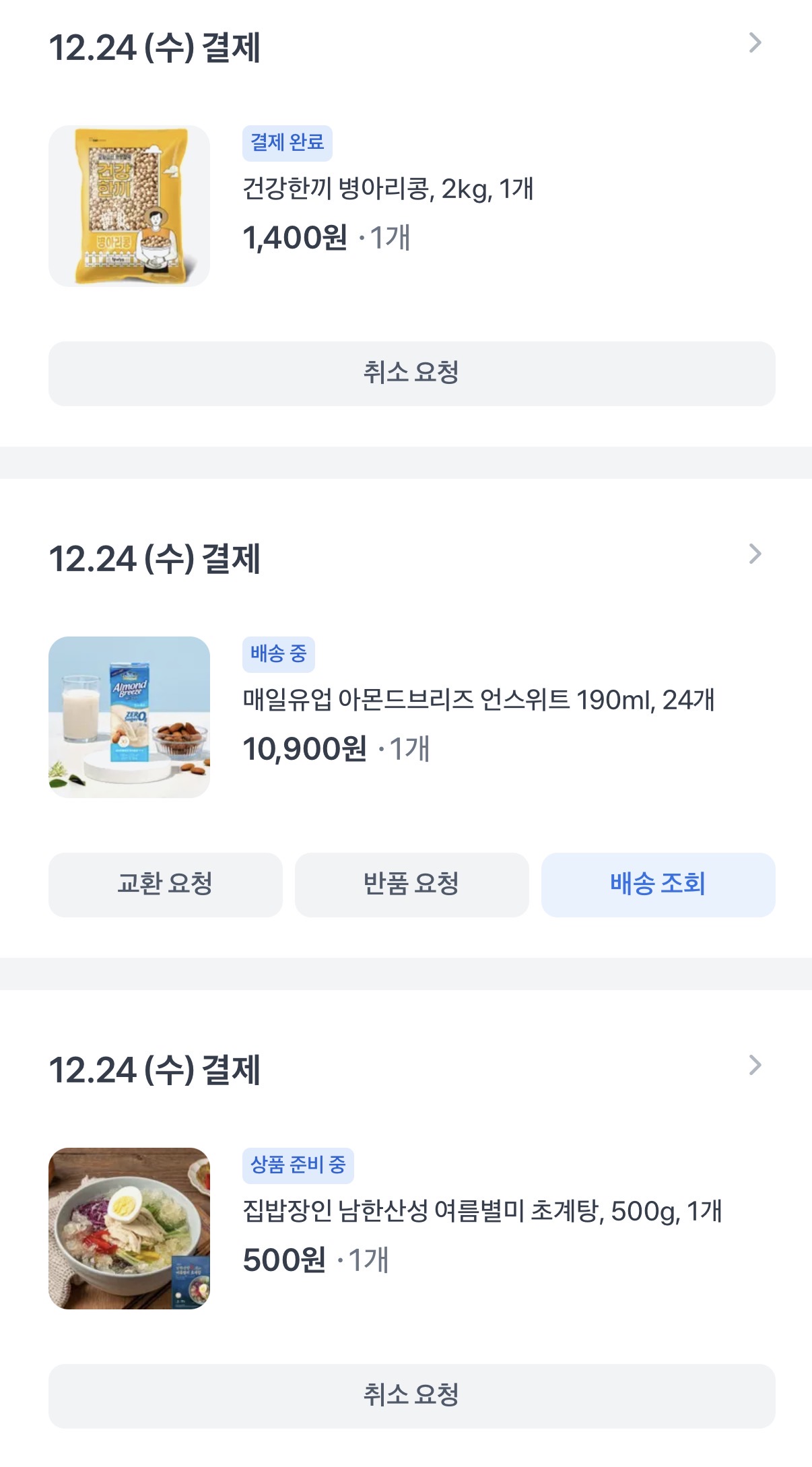
Task: Expand the Almond Breeze order details chevron
Action: (755, 554)
